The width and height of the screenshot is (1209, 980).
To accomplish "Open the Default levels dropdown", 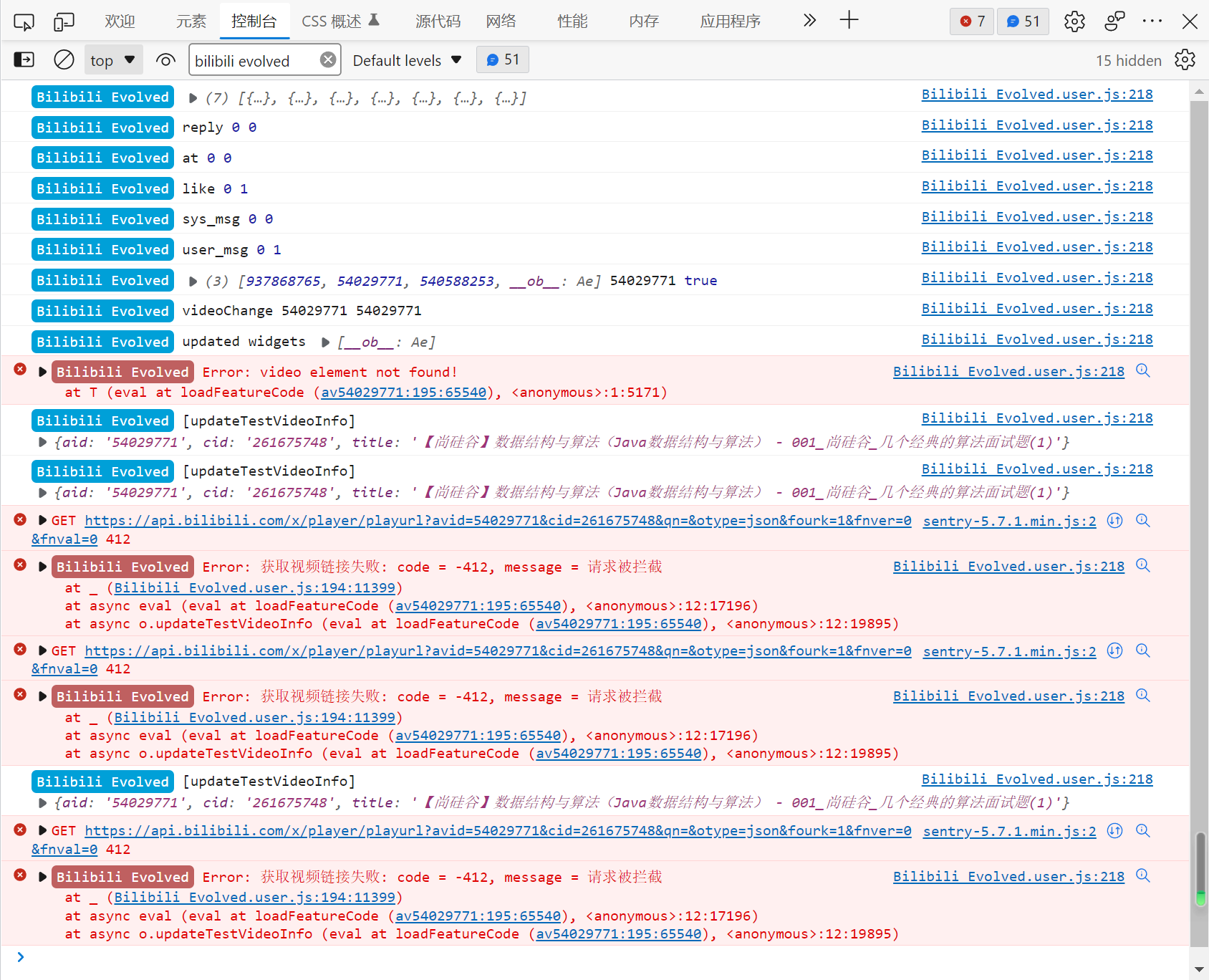I will [x=407, y=60].
